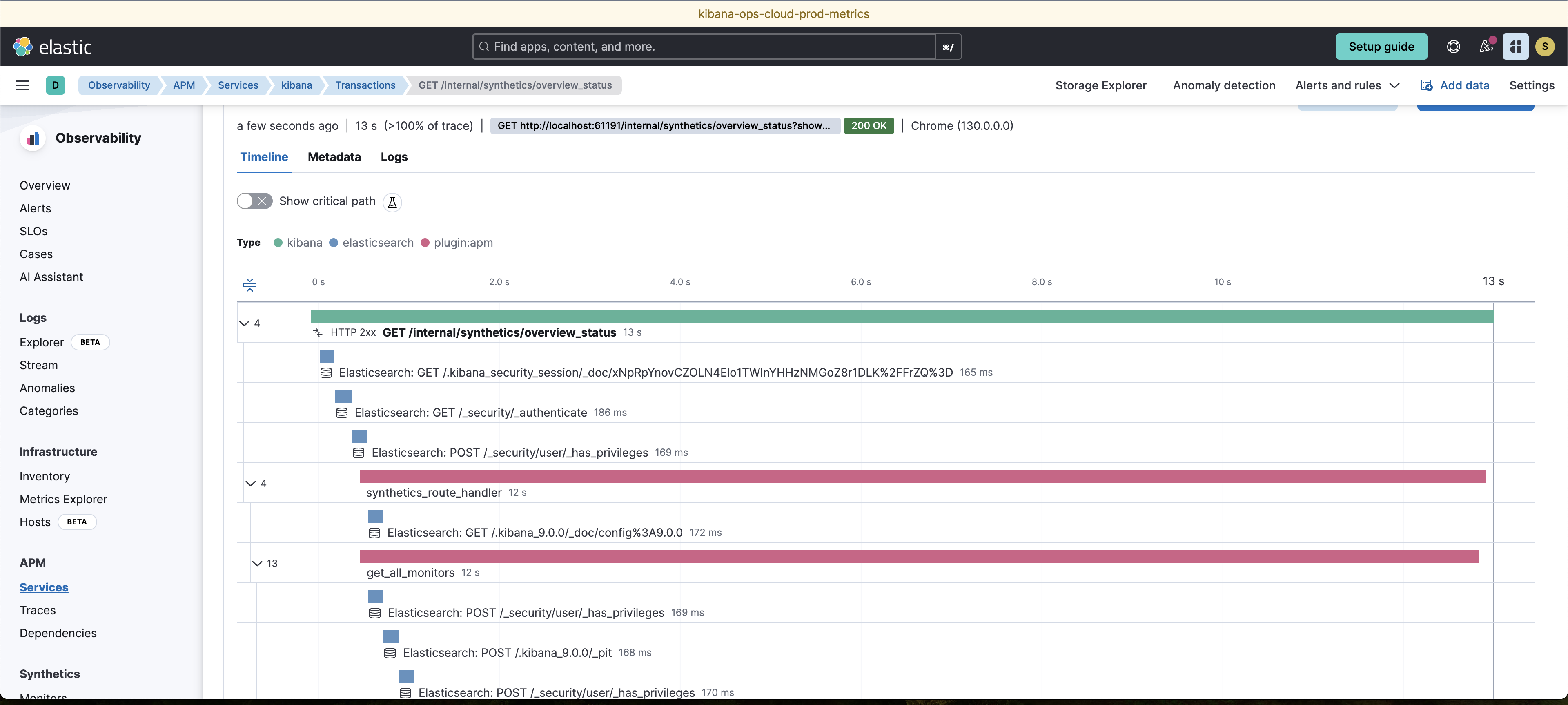Open APM Services in the sidebar

(44, 587)
